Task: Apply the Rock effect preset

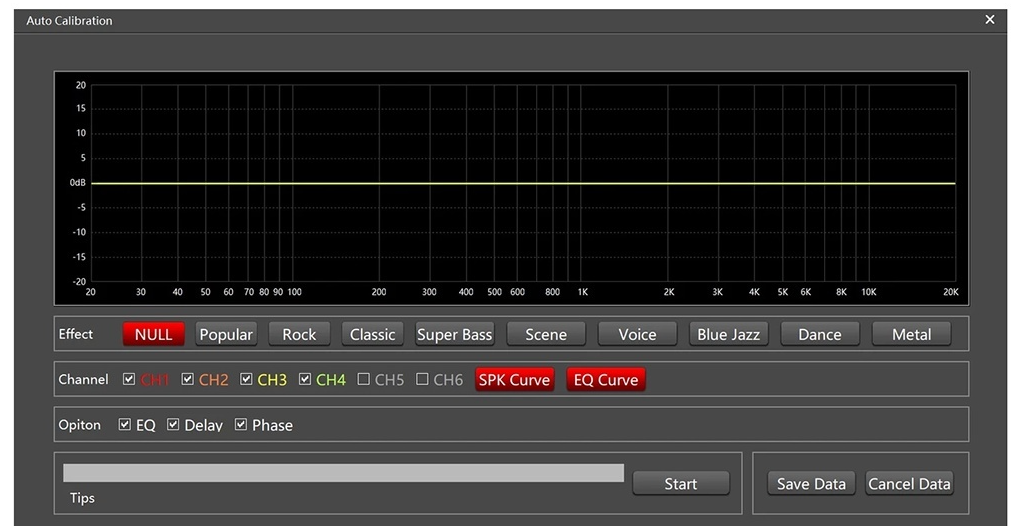Action: pos(299,334)
